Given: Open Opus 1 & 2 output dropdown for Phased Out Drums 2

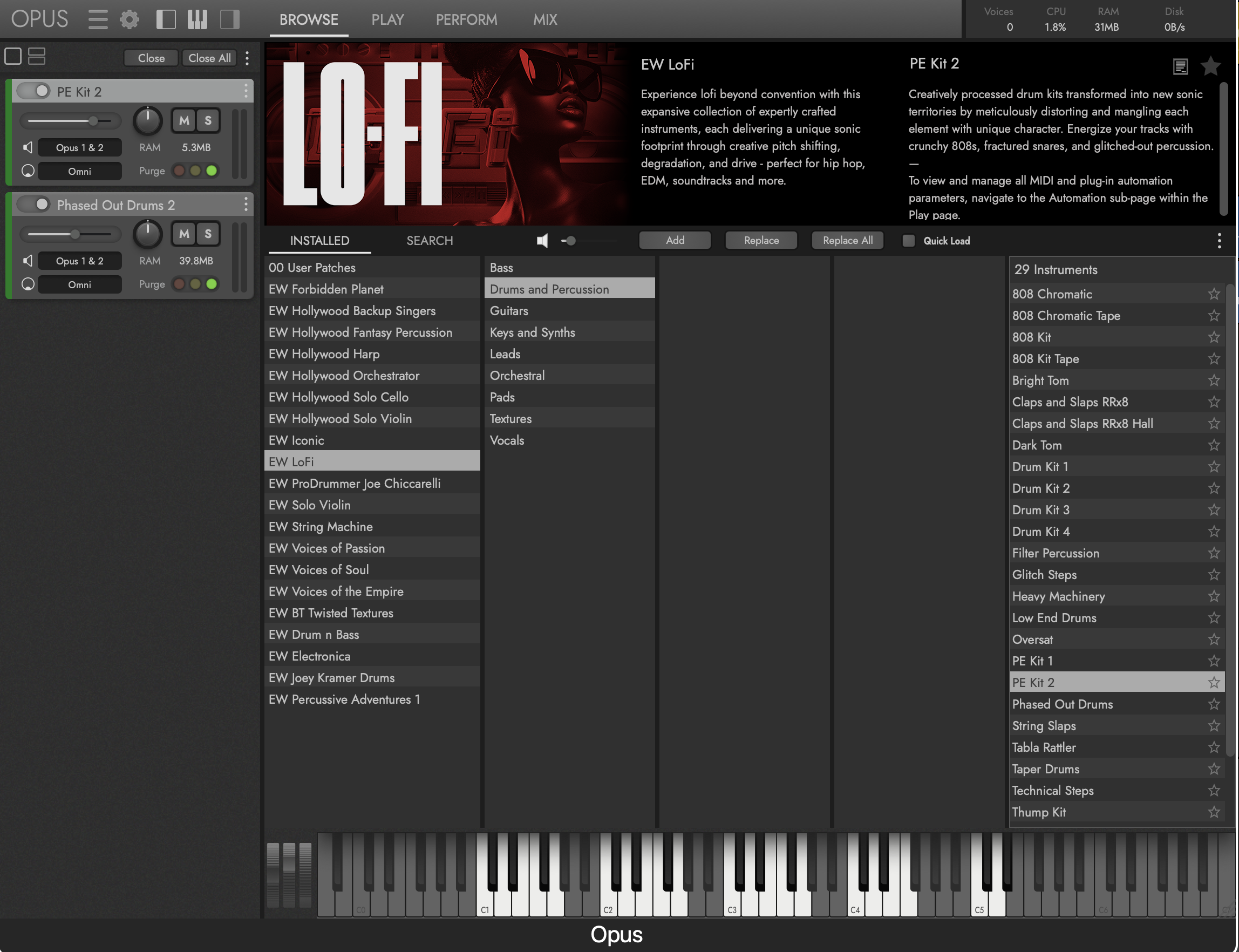Looking at the screenshot, I should pyautogui.click(x=79, y=261).
